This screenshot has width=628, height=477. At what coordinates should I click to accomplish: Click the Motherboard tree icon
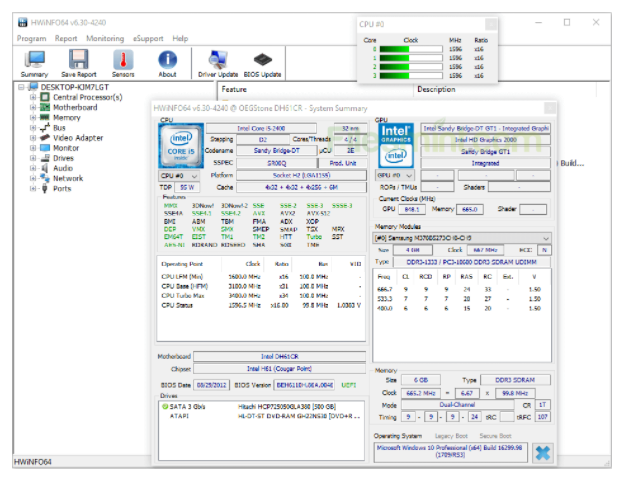(x=45, y=107)
